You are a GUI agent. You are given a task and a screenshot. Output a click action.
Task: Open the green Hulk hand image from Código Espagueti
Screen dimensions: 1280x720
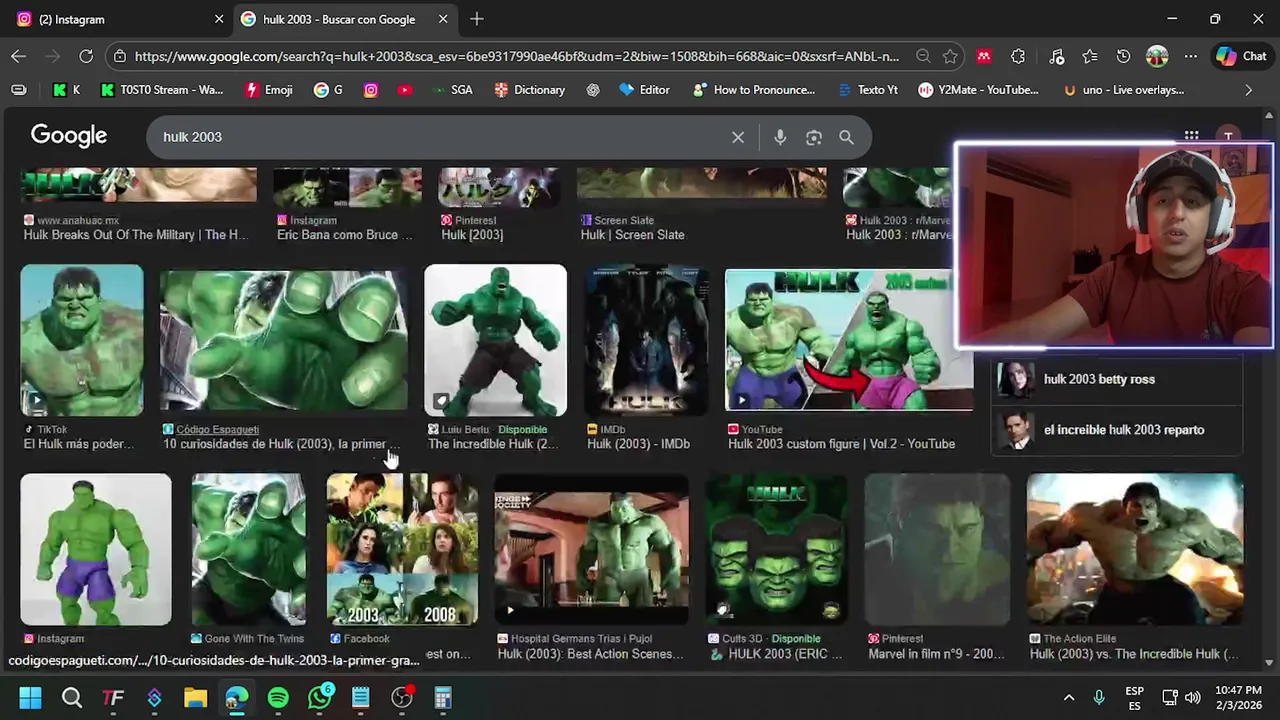(284, 340)
